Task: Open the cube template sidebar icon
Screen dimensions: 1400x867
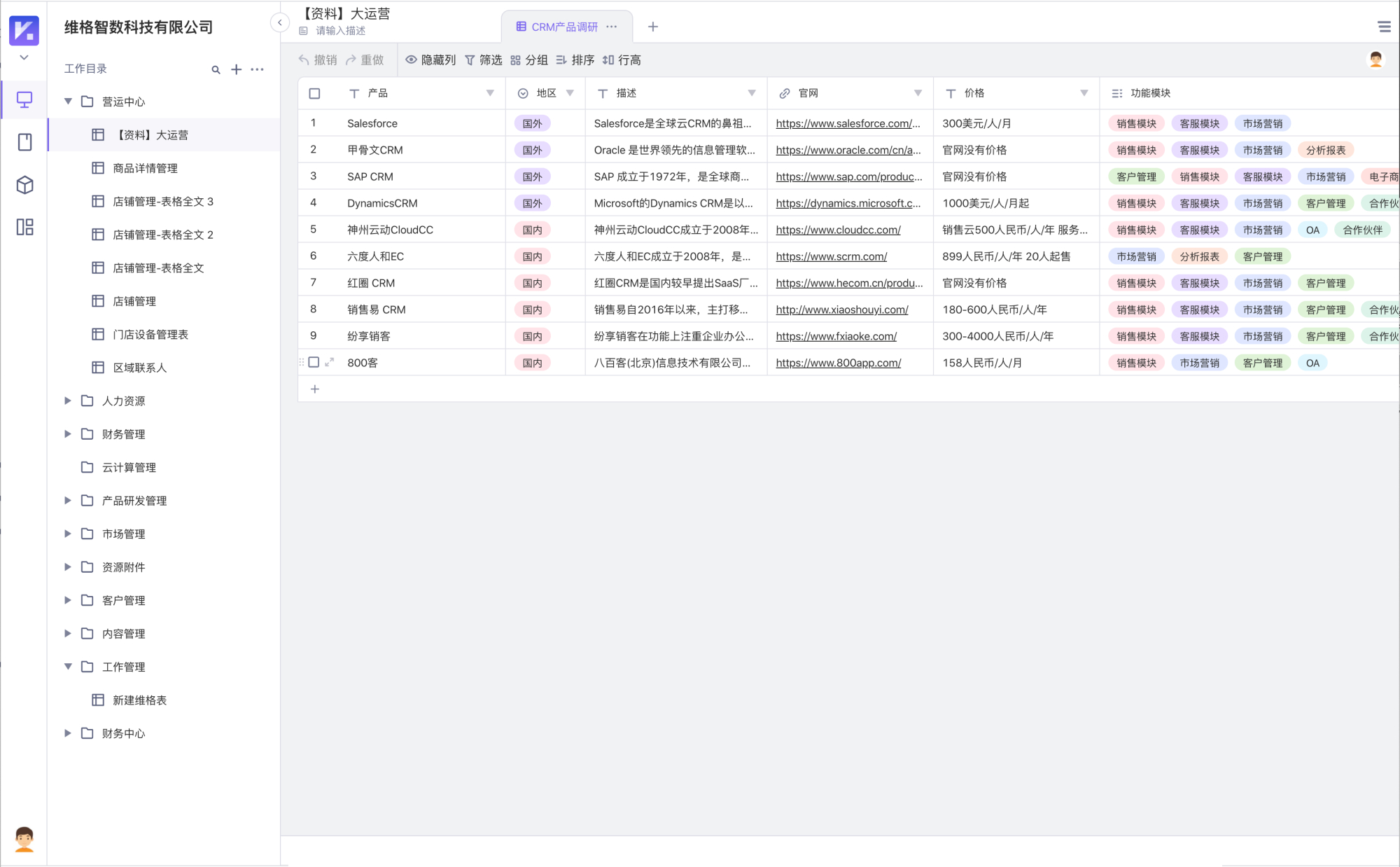Action: 24,185
